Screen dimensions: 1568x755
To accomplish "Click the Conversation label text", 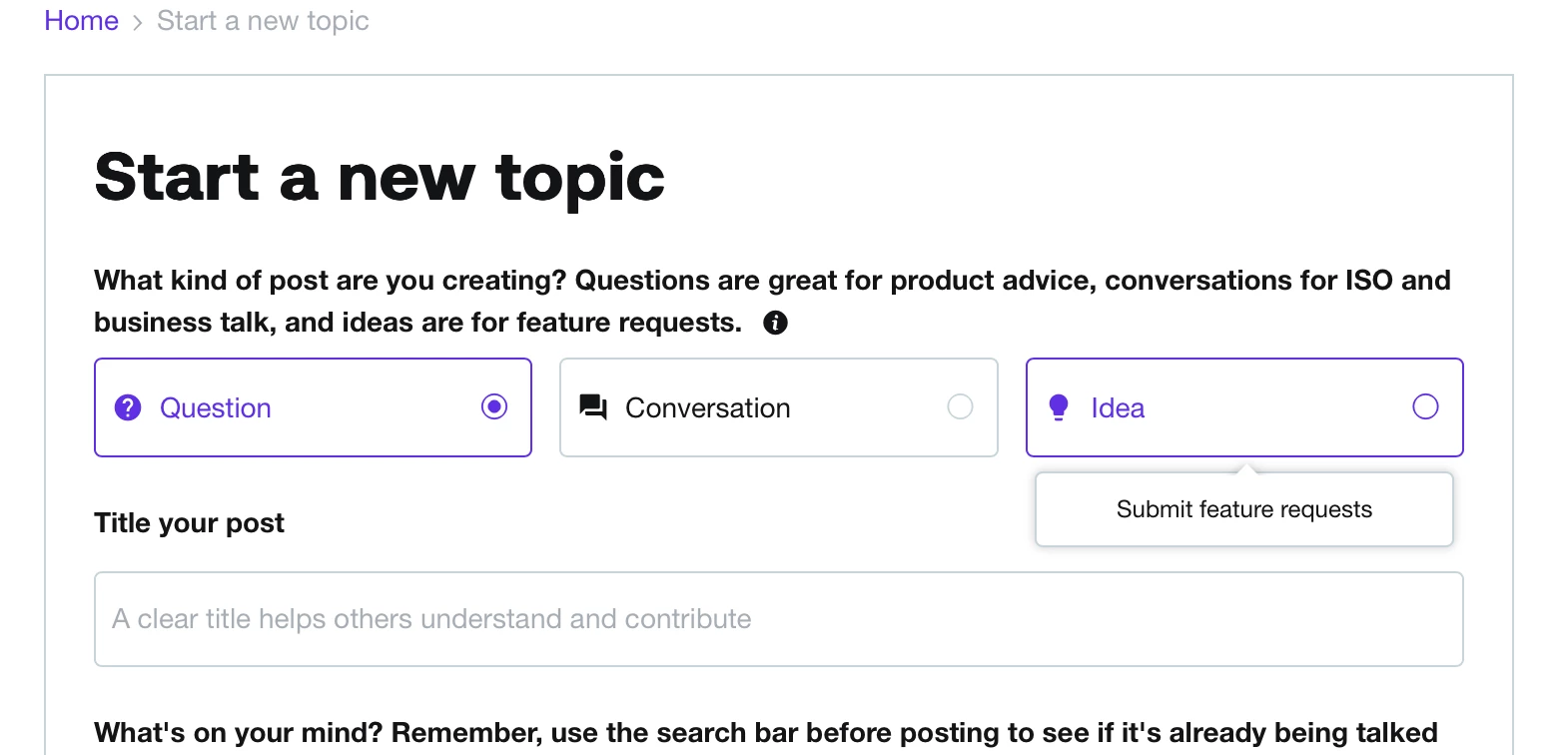I will click(708, 408).
